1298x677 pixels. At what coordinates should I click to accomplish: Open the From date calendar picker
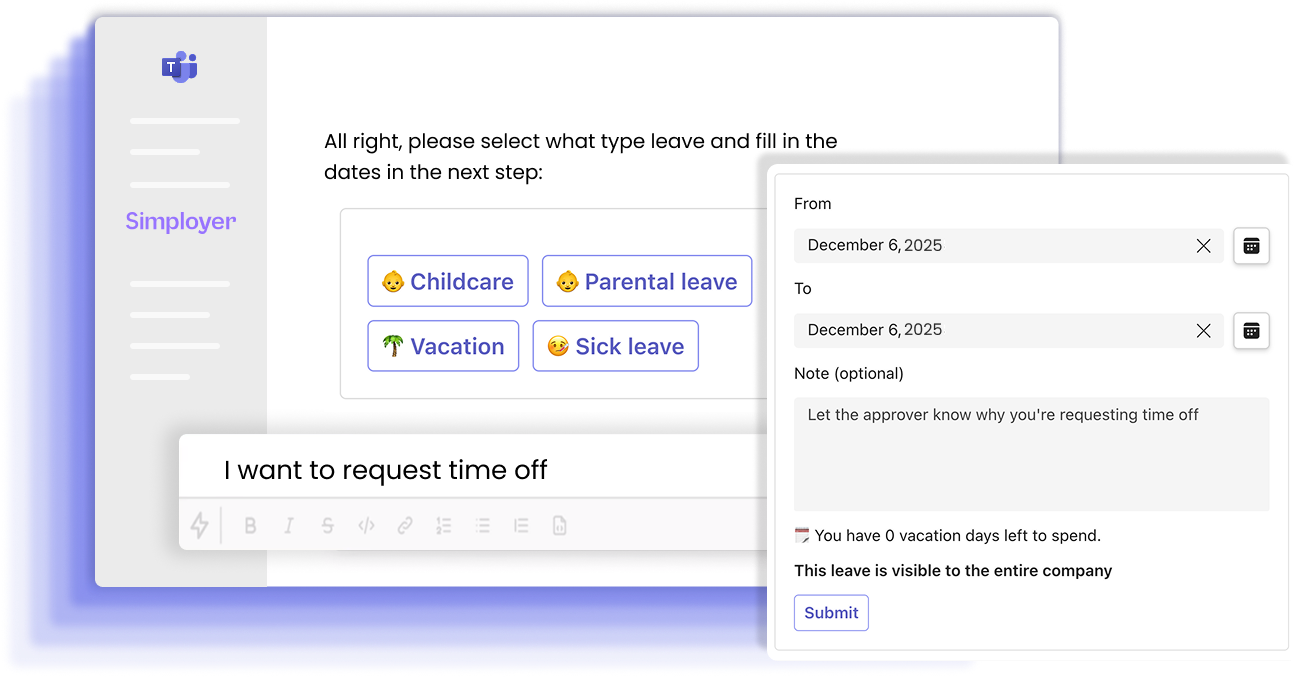pyautogui.click(x=1251, y=246)
